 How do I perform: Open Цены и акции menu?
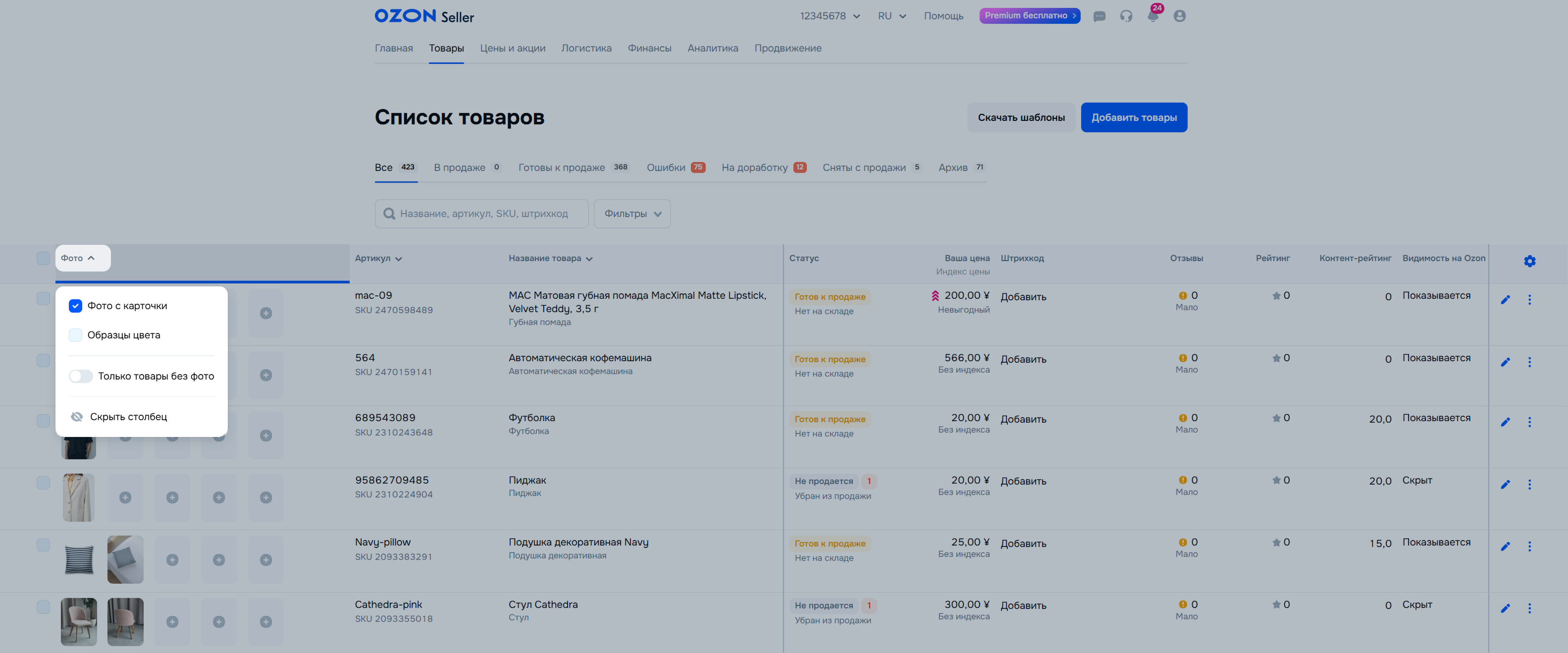[513, 48]
